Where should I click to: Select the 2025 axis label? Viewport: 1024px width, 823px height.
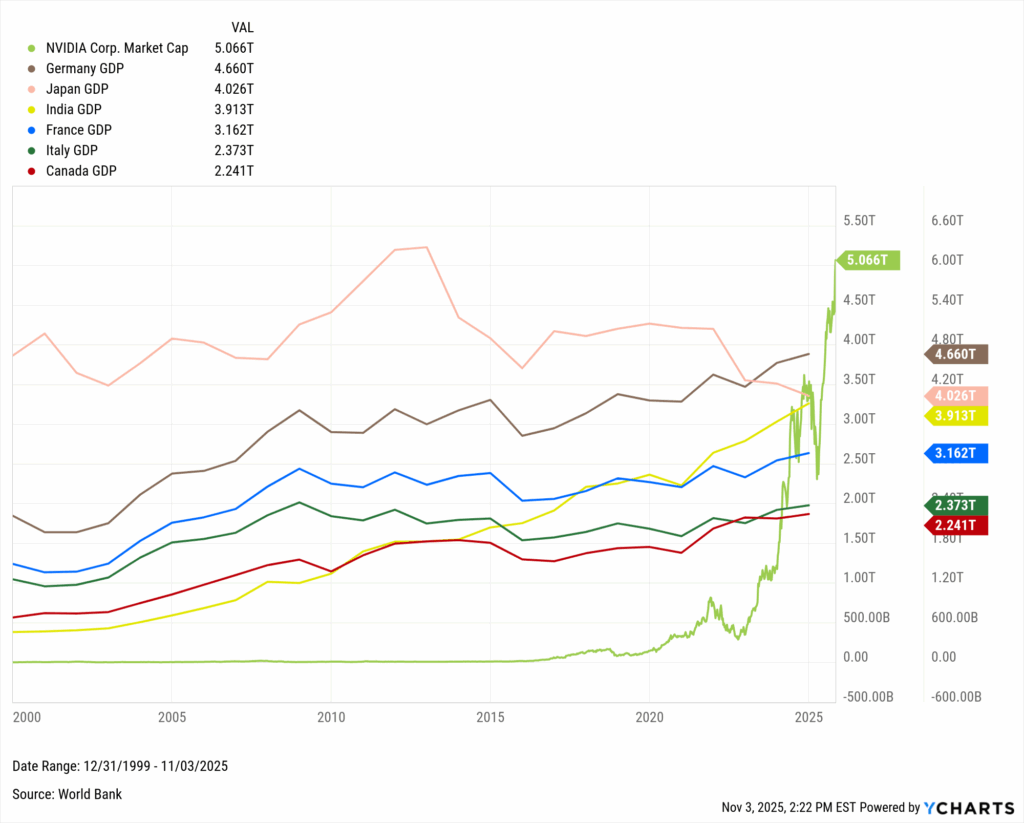point(810,717)
